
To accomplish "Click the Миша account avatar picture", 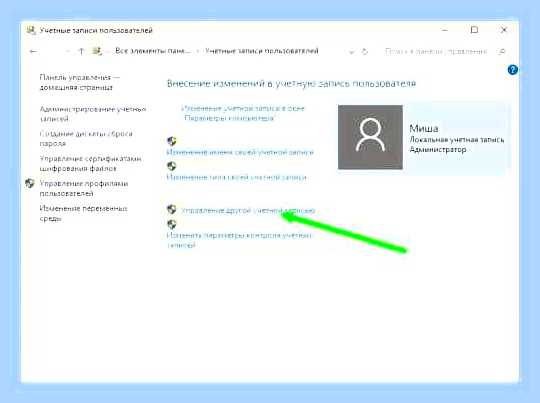I will point(370,137).
